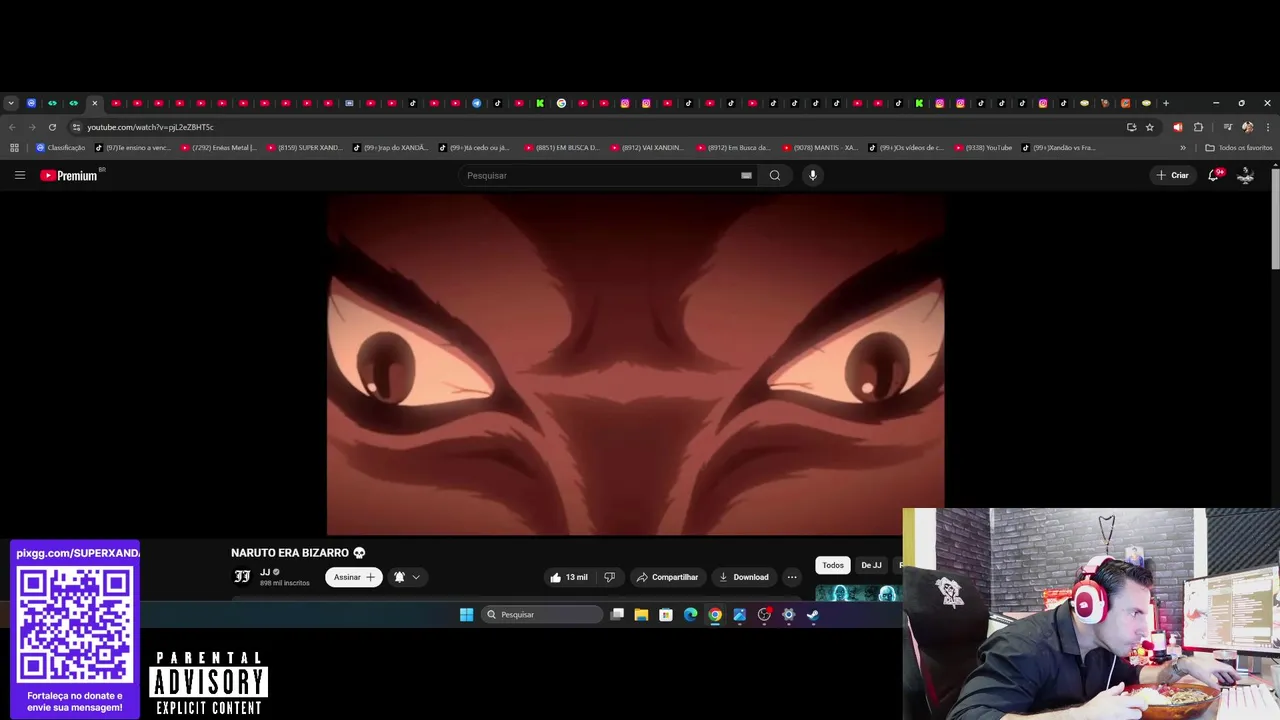Start voice search with microphone
This screenshot has height=720, width=1280.
(813, 175)
